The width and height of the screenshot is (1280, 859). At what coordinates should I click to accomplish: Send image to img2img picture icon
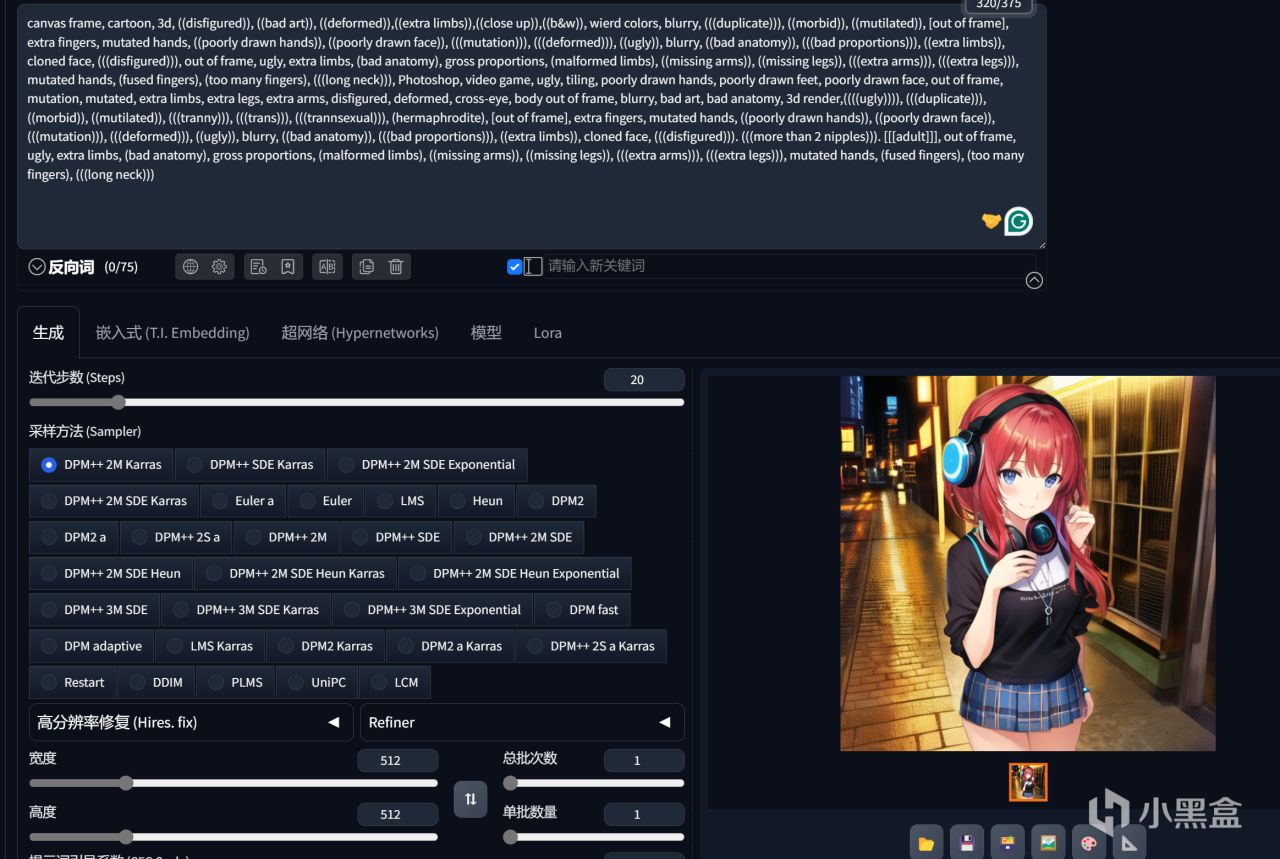[x=1048, y=843]
